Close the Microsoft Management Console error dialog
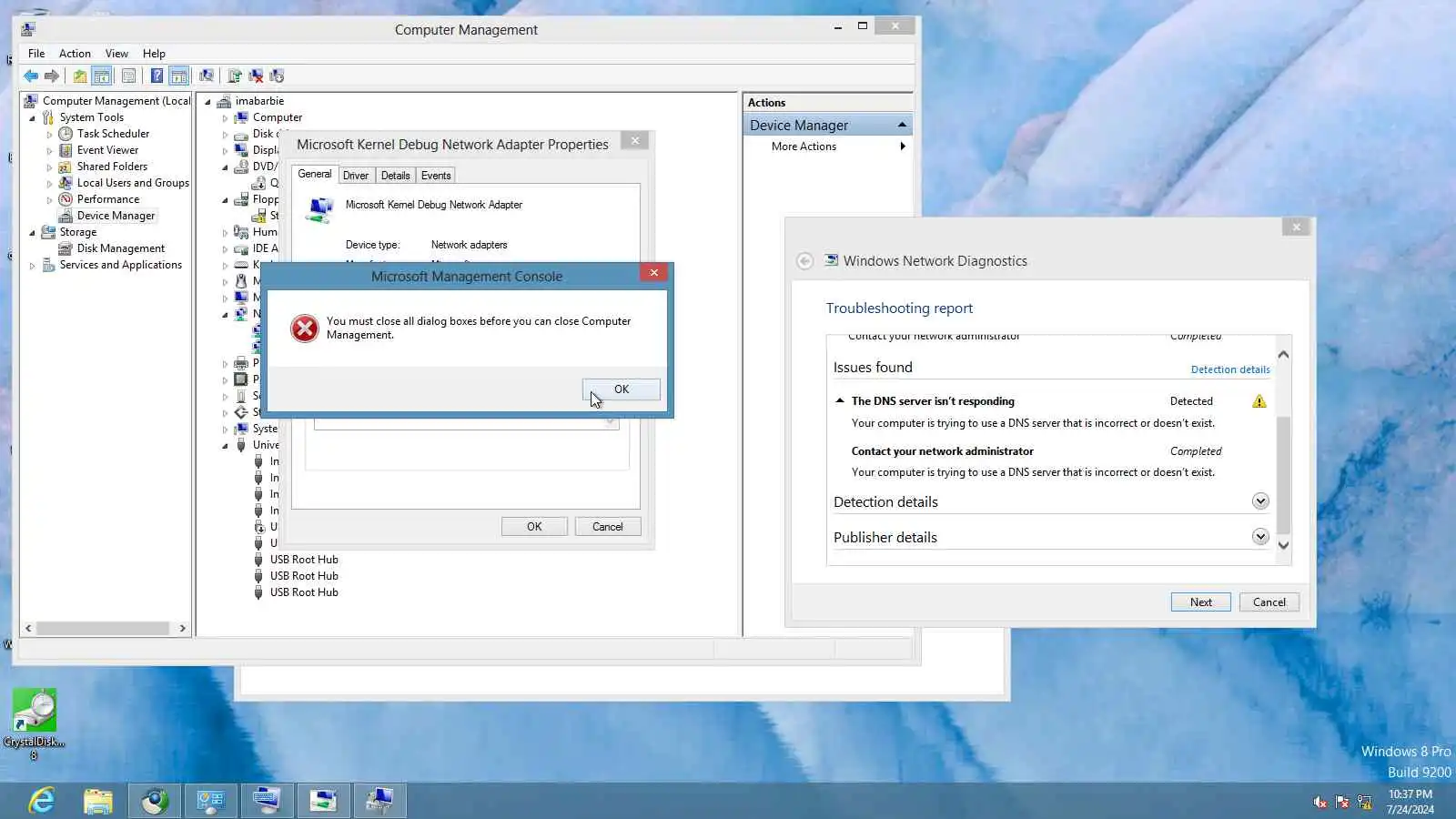This screenshot has width=1456, height=819. tap(653, 272)
